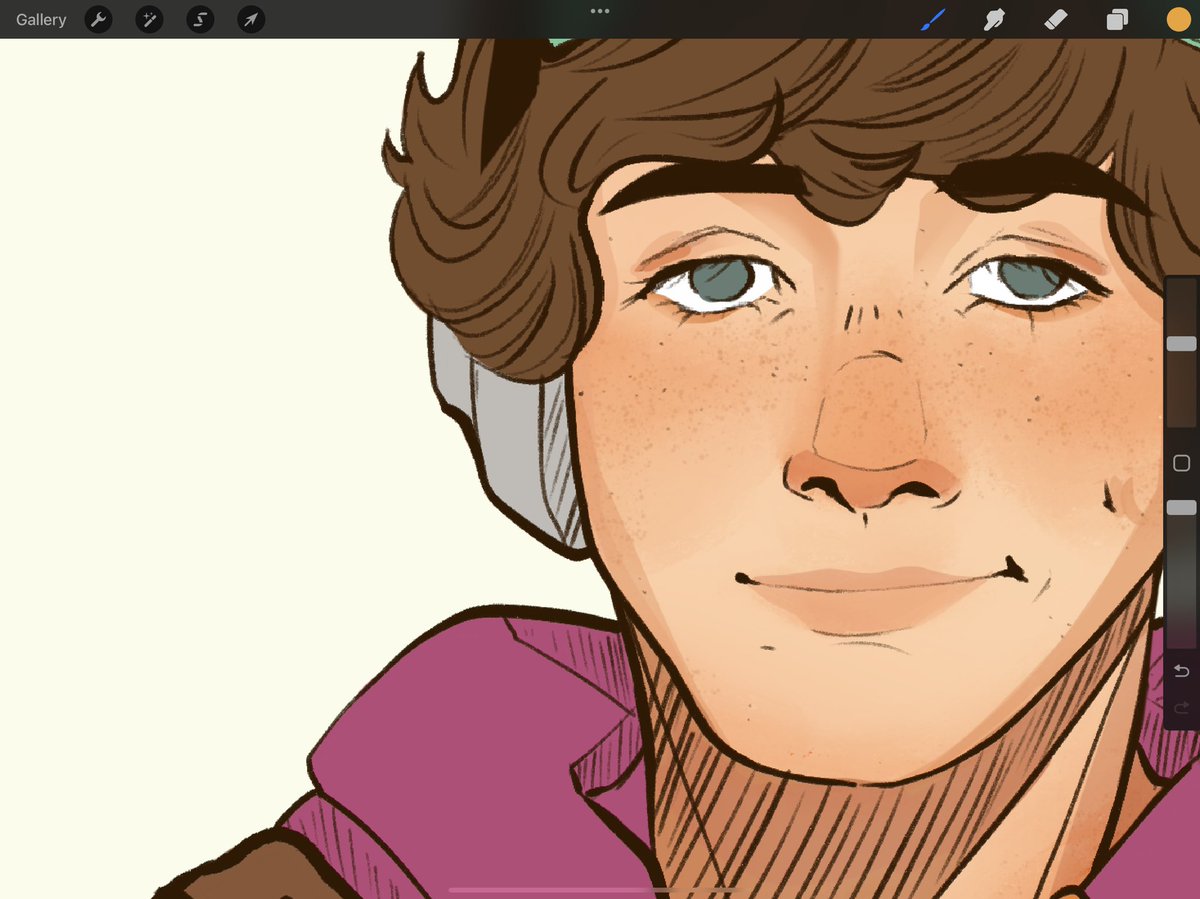1200x899 pixels.
Task: Select the Smudge tool
Action: coord(994,19)
